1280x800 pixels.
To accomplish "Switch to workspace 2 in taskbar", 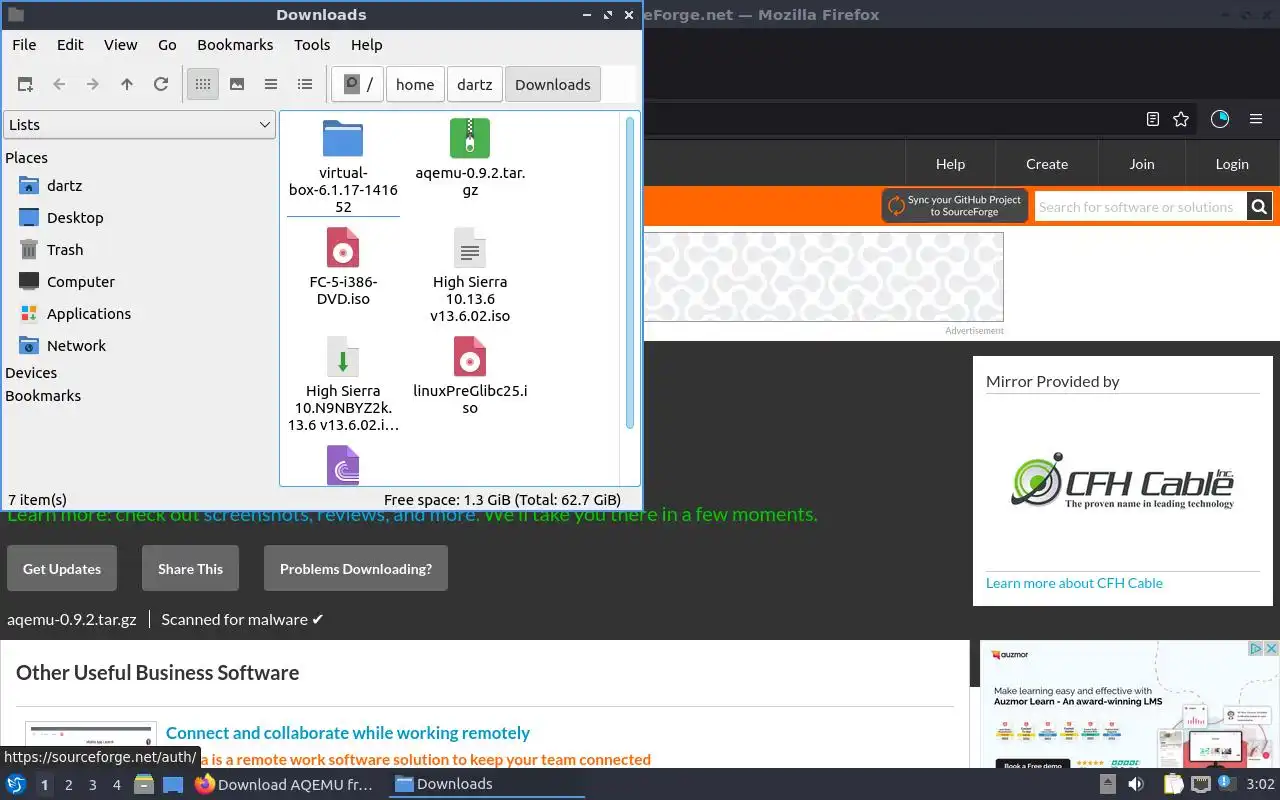I will pos(68,785).
